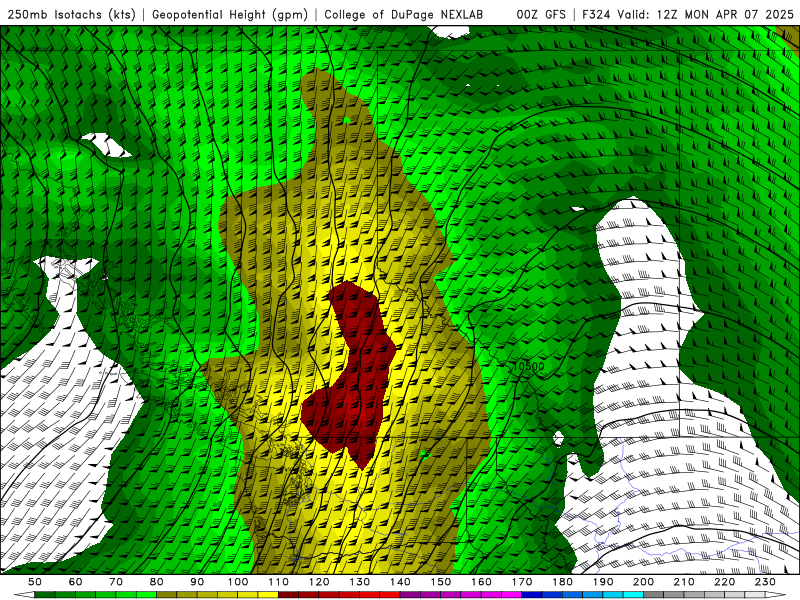Viewport: 800px width, 600px height.
Task: Click the '00Z GFS' model run label
Action: [541, 14]
